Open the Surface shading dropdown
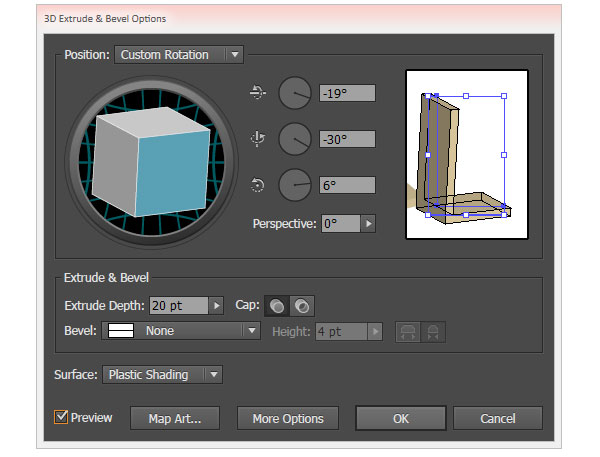600x457 pixels. point(162,374)
